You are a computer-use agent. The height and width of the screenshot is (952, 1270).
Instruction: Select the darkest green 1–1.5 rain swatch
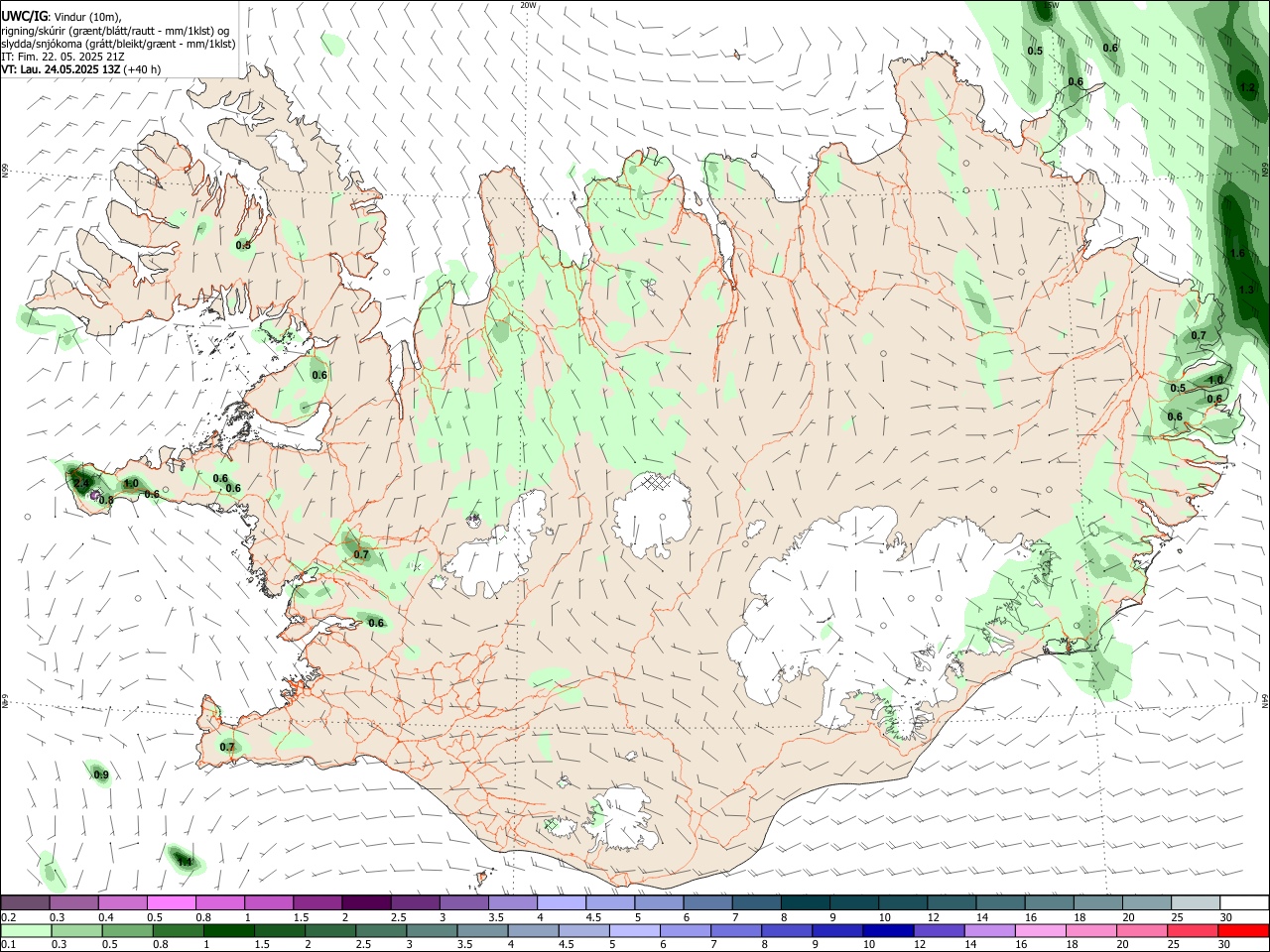point(228,930)
